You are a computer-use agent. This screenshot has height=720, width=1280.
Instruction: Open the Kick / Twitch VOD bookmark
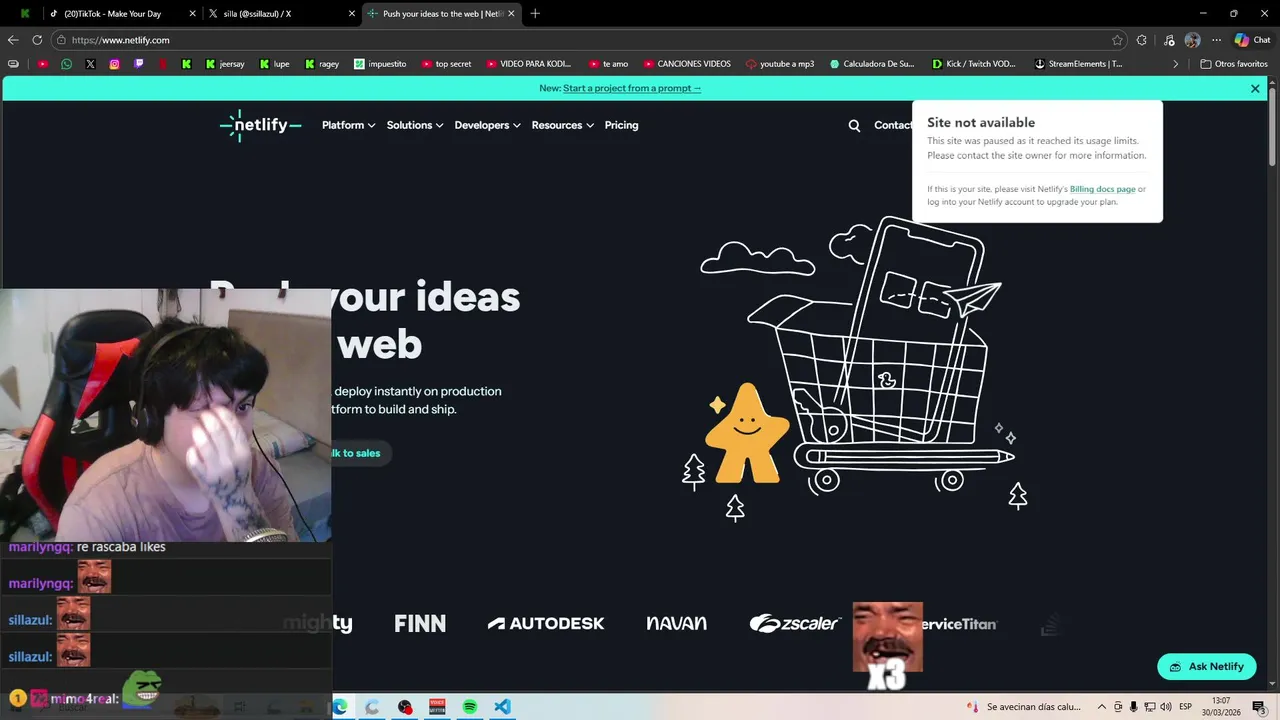click(x=974, y=64)
